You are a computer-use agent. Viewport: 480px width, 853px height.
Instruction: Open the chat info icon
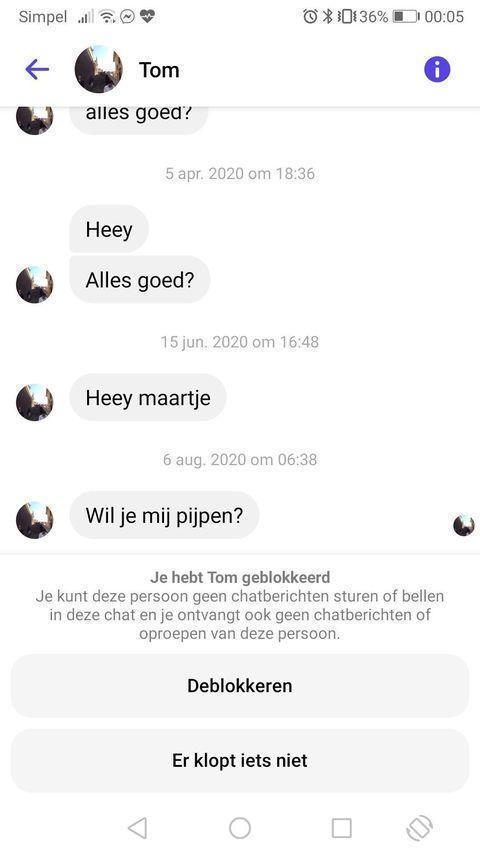tap(437, 70)
